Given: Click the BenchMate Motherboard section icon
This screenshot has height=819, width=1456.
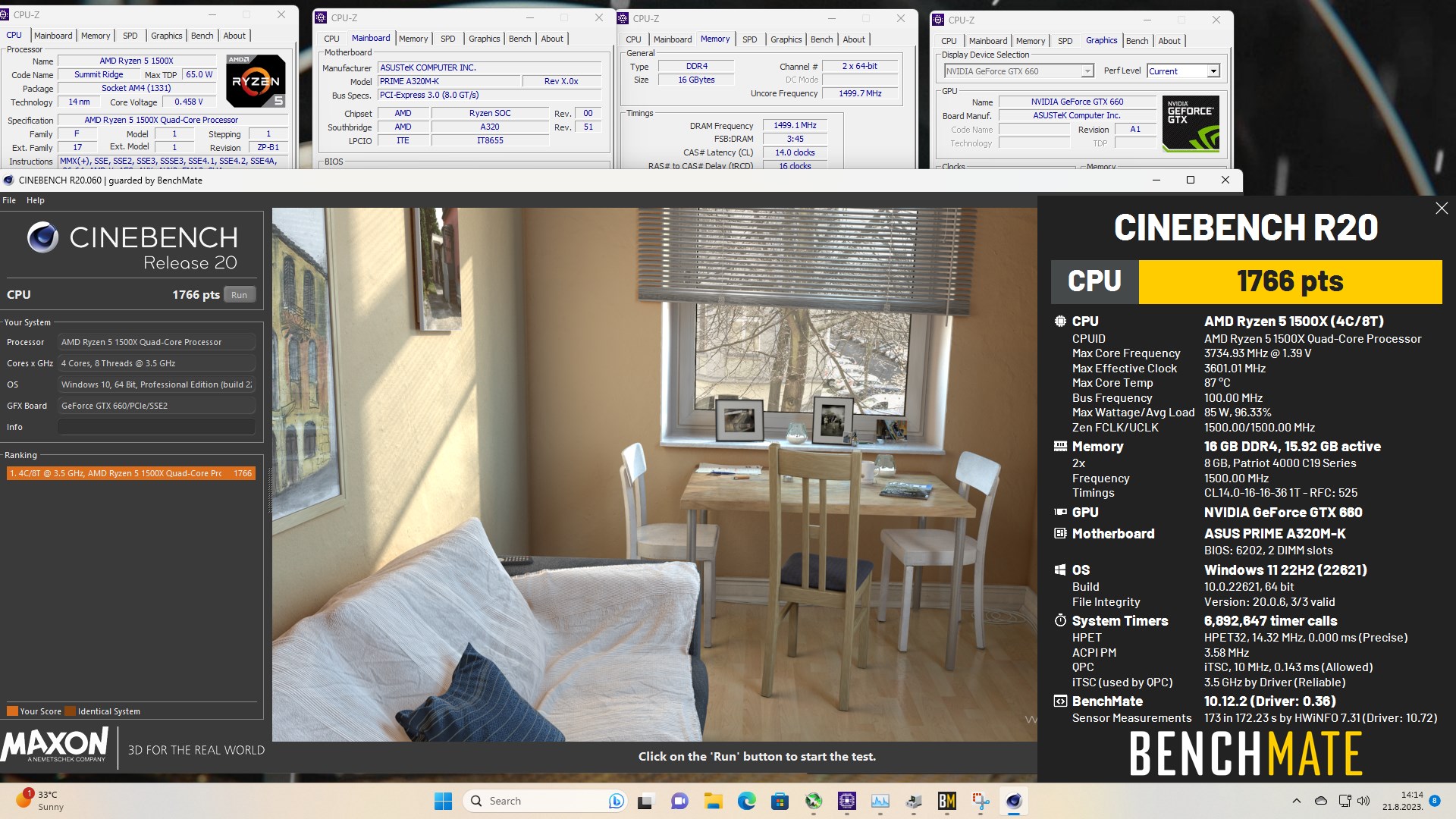Looking at the screenshot, I should pyautogui.click(x=1060, y=534).
